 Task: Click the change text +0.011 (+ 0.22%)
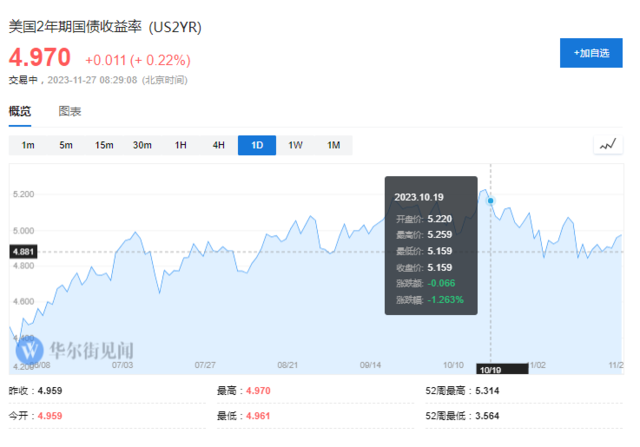(138, 60)
